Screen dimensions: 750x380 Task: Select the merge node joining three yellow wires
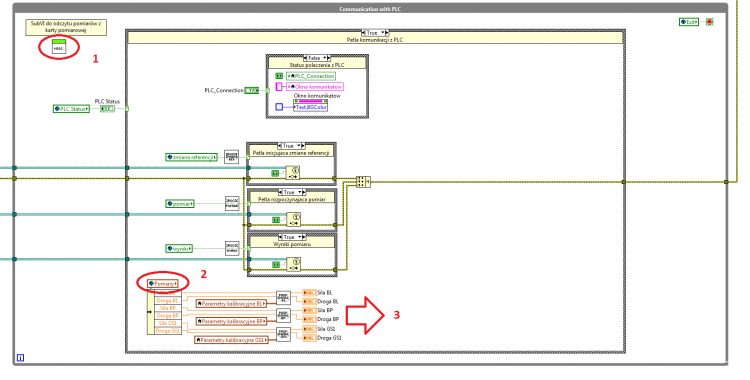(363, 182)
